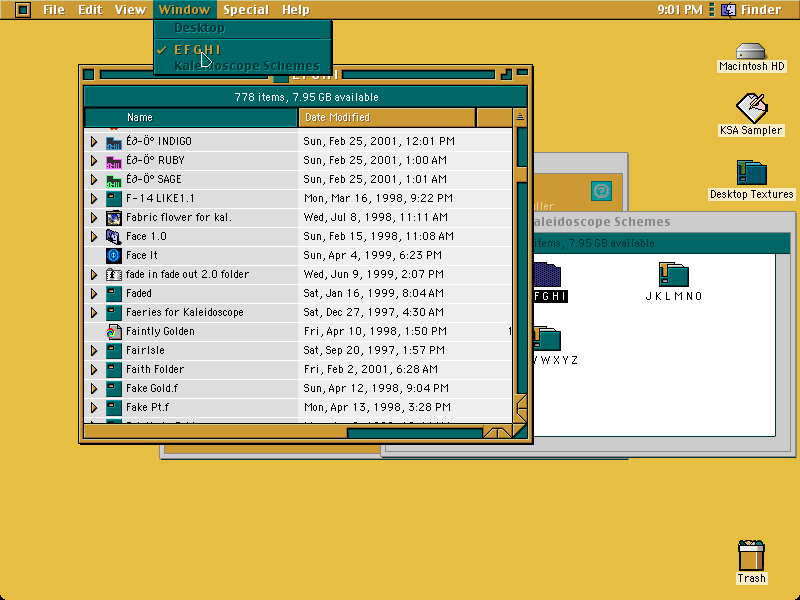
Task: Click the Fake Gold.f folder icon
Action: tap(113, 388)
